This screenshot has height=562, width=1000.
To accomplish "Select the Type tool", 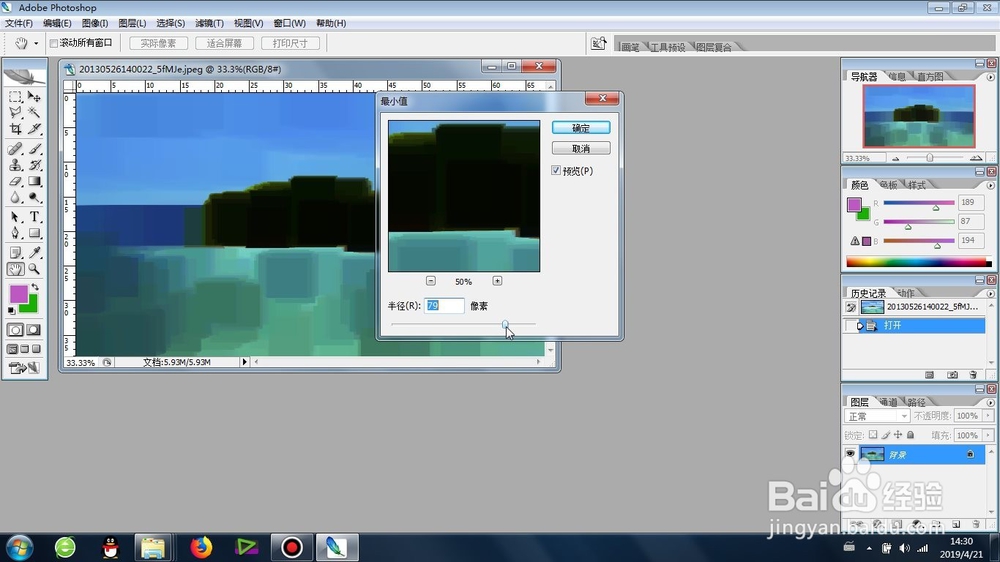I will tap(34, 218).
